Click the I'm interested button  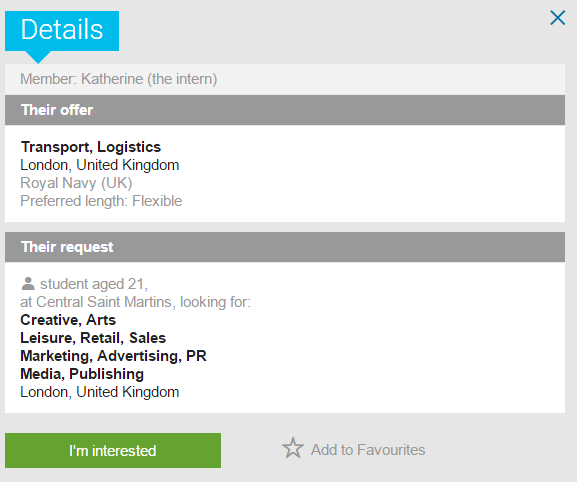113,450
